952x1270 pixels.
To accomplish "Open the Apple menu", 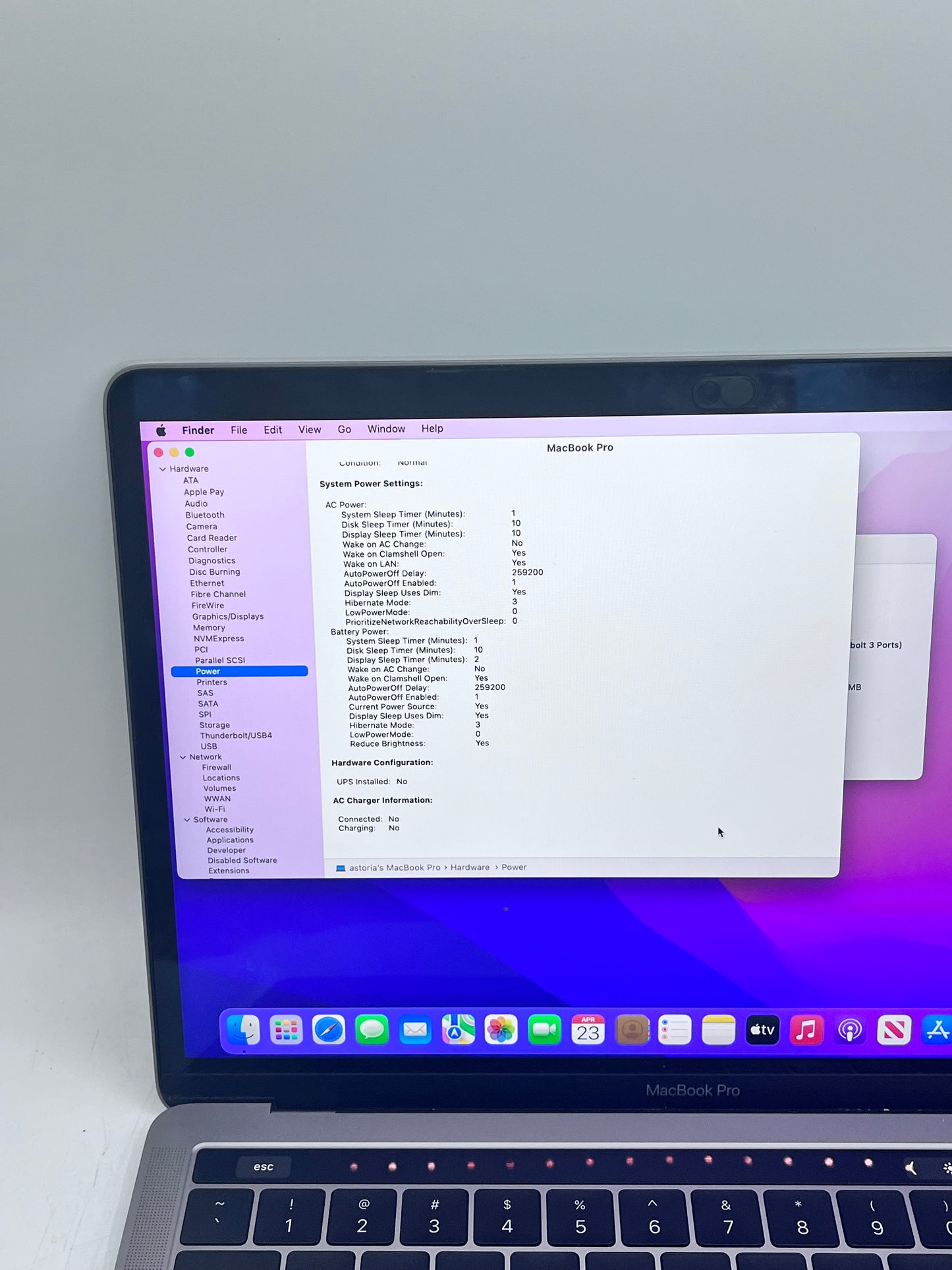I will click(x=161, y=430).
